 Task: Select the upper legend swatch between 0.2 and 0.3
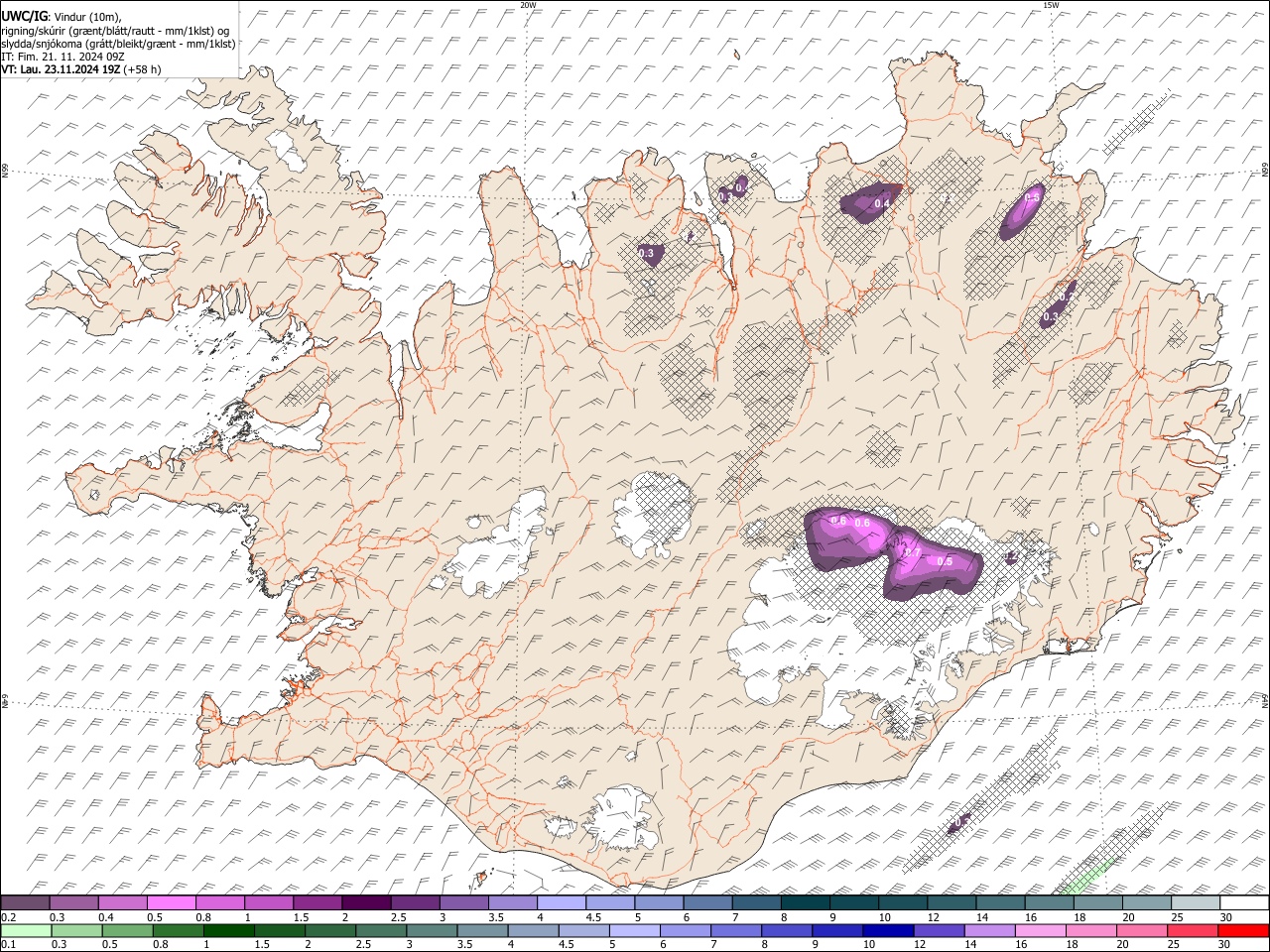[26, 902]
